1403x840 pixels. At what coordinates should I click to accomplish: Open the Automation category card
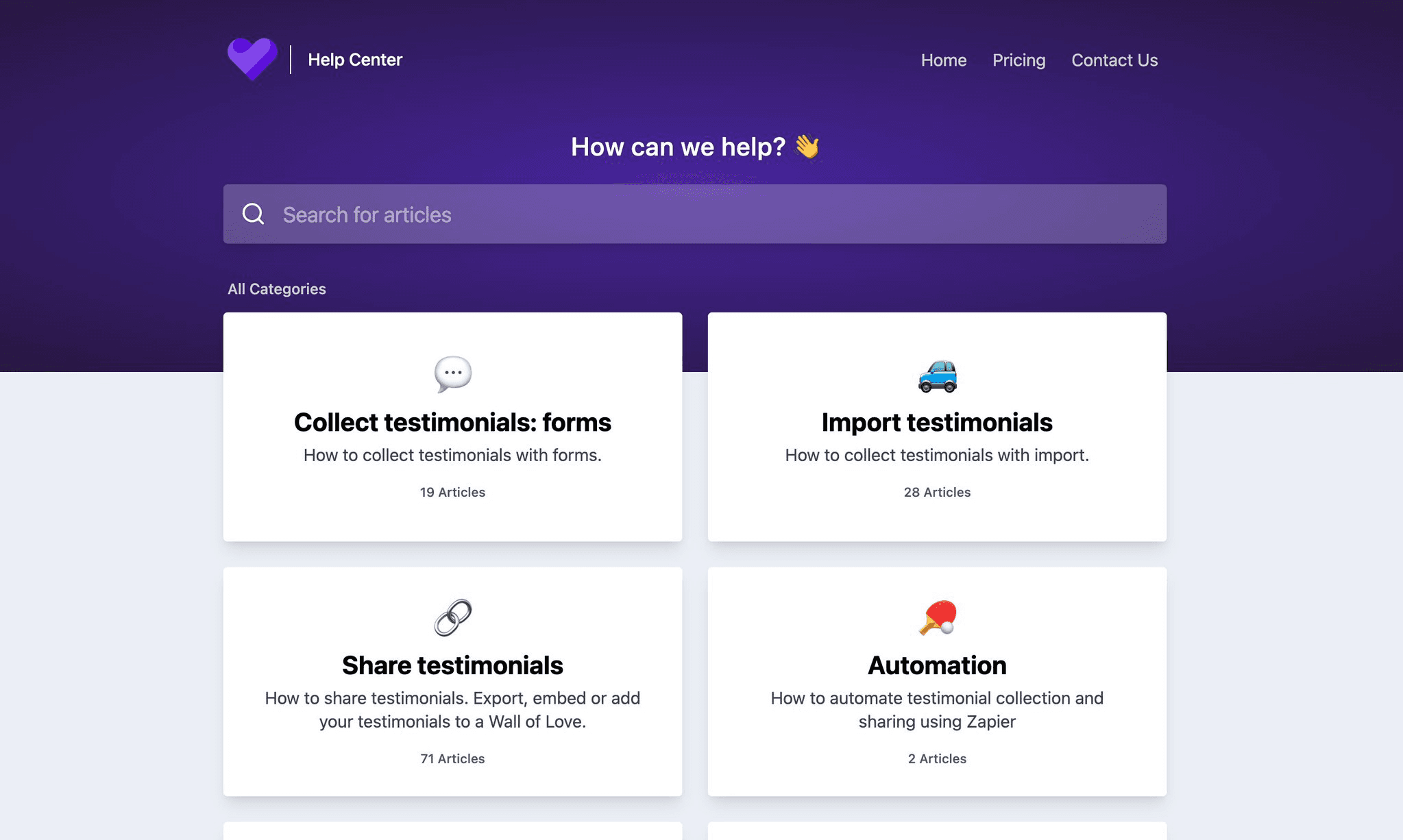(x=936, y=665)
